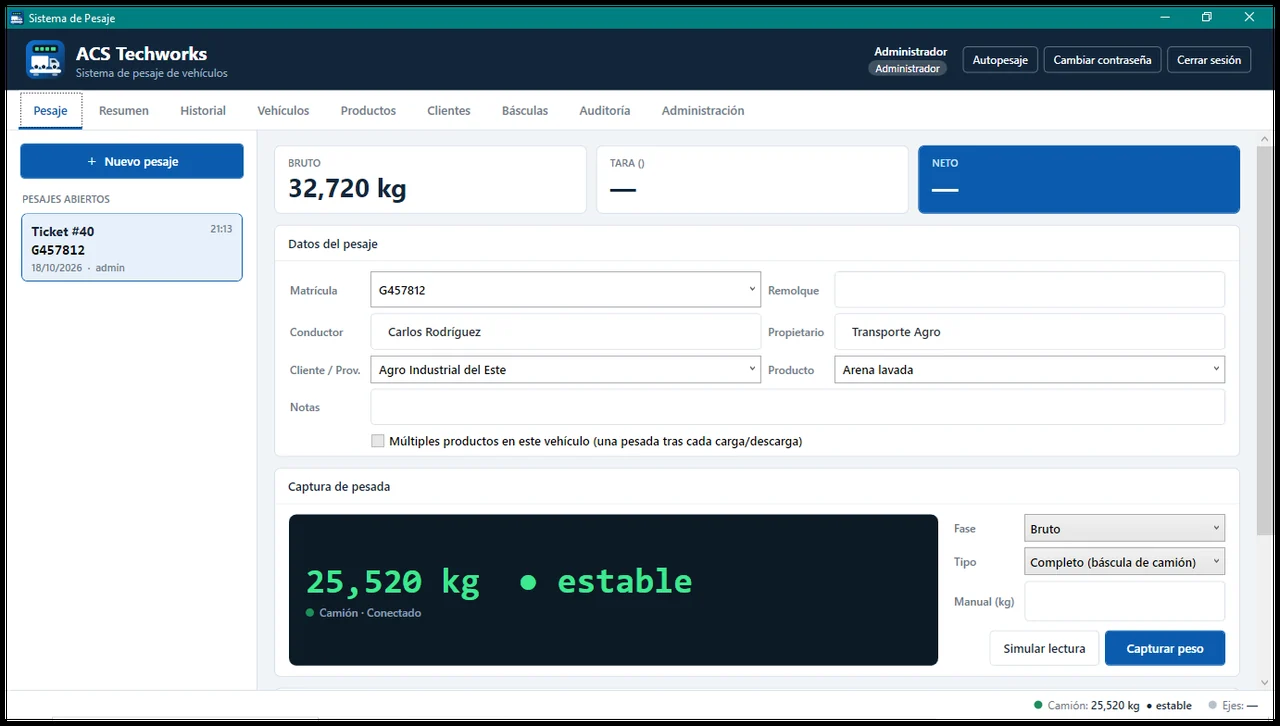Click the Manual (kg) weight input

point(1124,602)
